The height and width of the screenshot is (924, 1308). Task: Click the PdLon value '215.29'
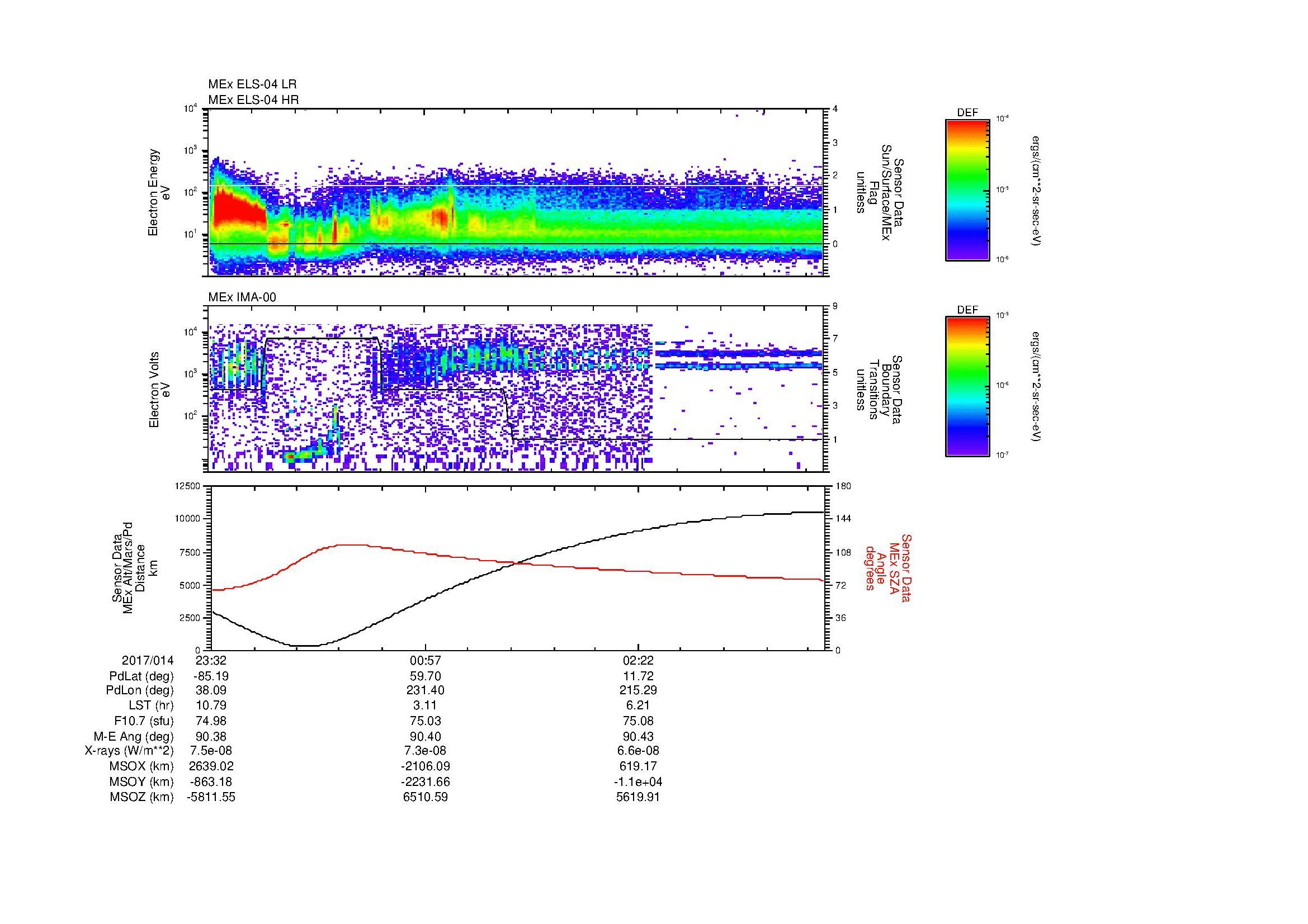[638, 690]
